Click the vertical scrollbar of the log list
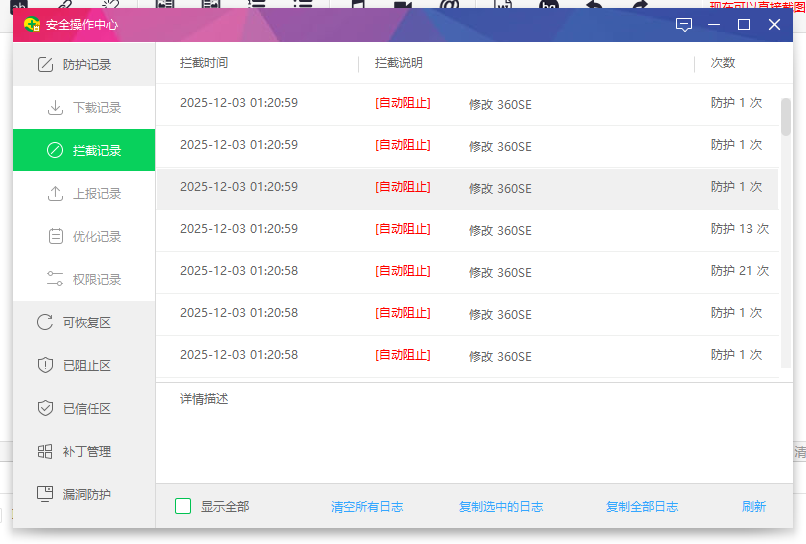This screenshot has height=544, width=806. 786,116
